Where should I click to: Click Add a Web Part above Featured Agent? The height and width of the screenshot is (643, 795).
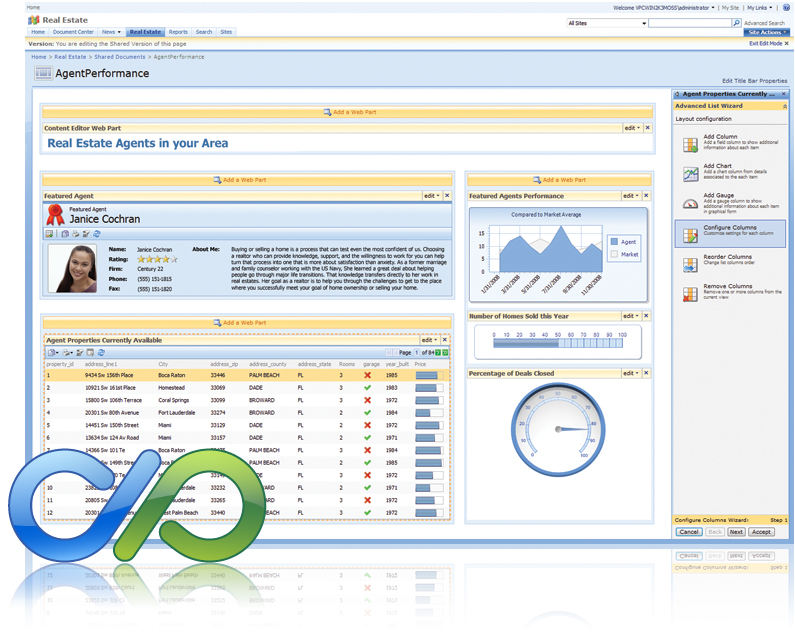point(240,180)
